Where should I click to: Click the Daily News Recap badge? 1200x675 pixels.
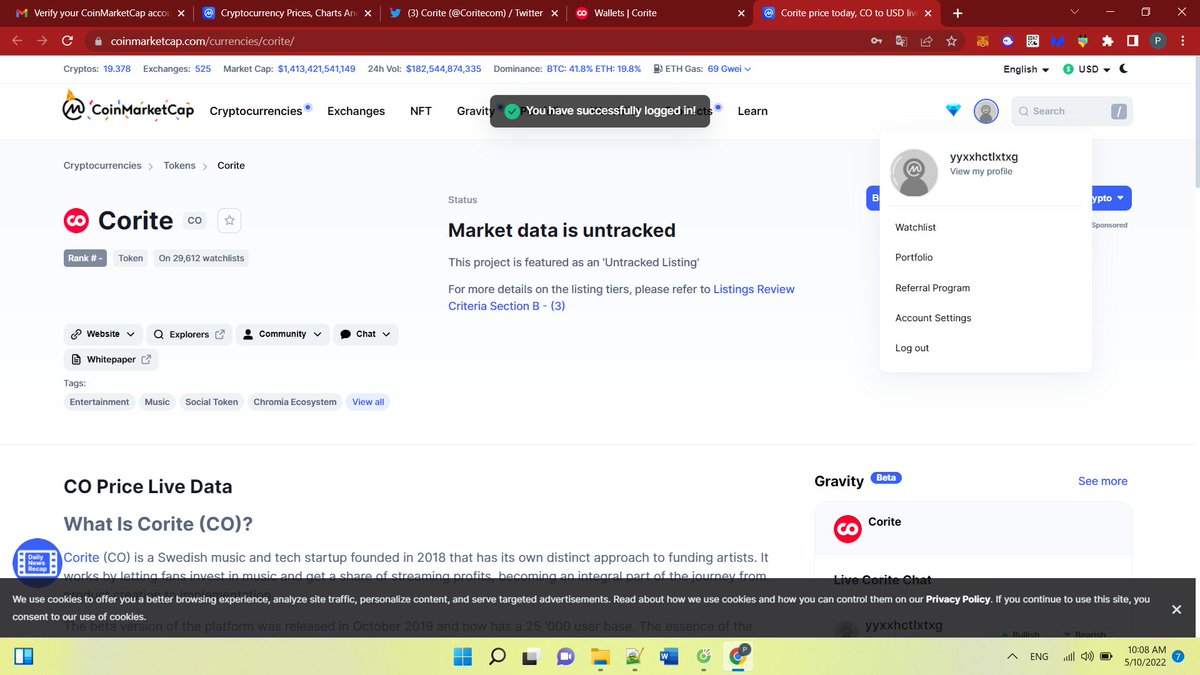point(37,562)
